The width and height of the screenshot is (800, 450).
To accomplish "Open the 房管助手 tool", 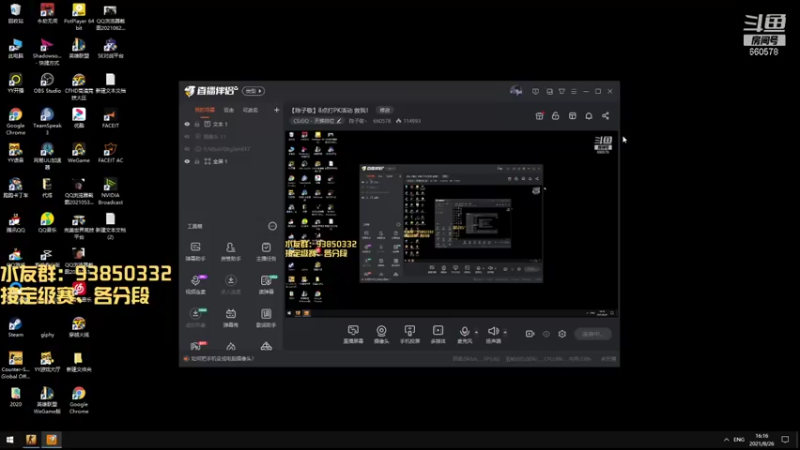I will (231, 252).
